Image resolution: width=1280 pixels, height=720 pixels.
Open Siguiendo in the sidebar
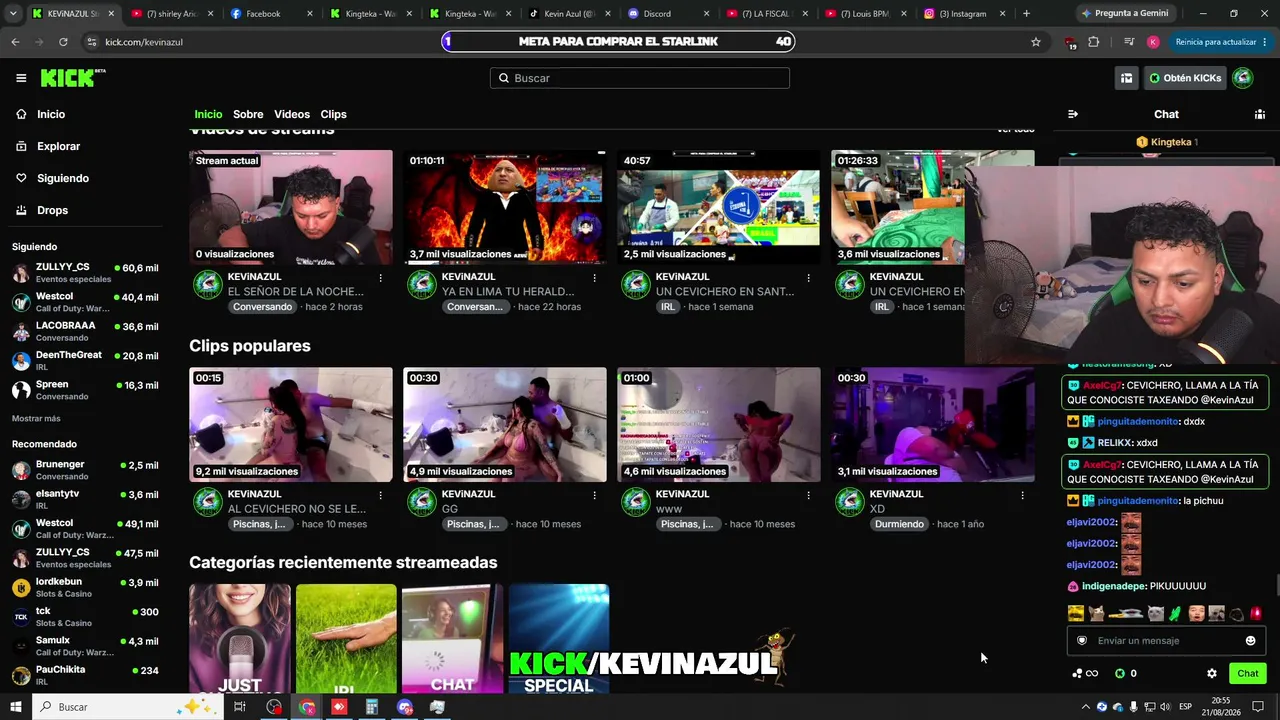coord(63,178)
